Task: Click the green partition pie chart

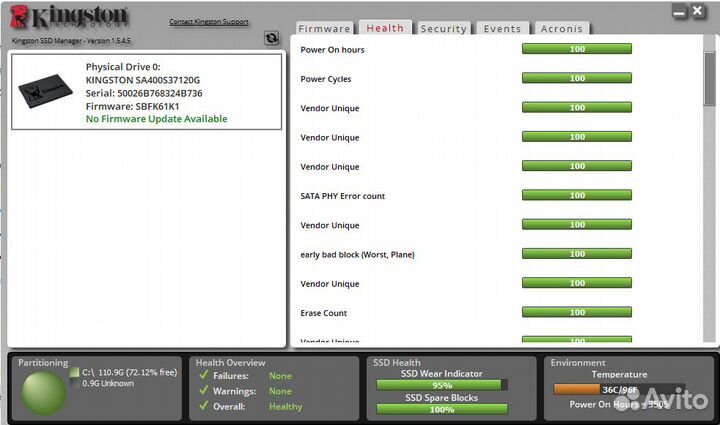Action: coord(44,393)
